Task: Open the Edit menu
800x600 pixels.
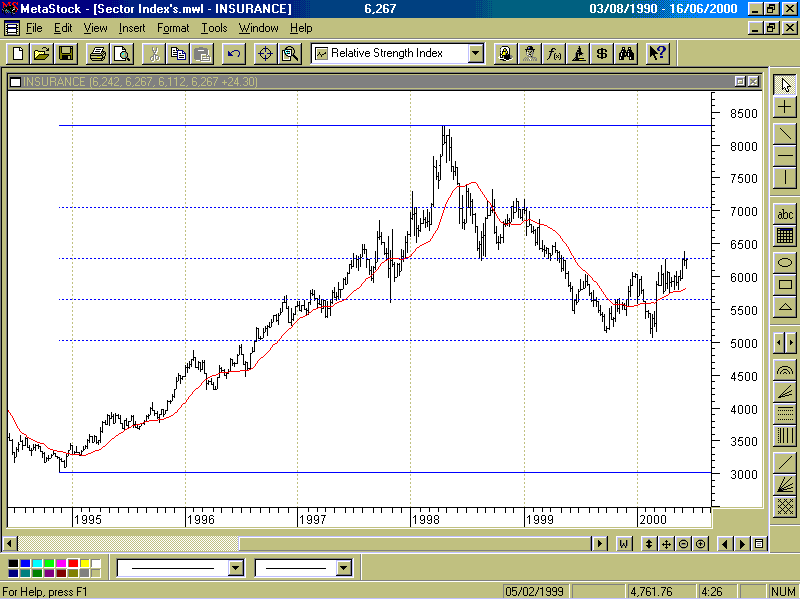Action: 63,28
